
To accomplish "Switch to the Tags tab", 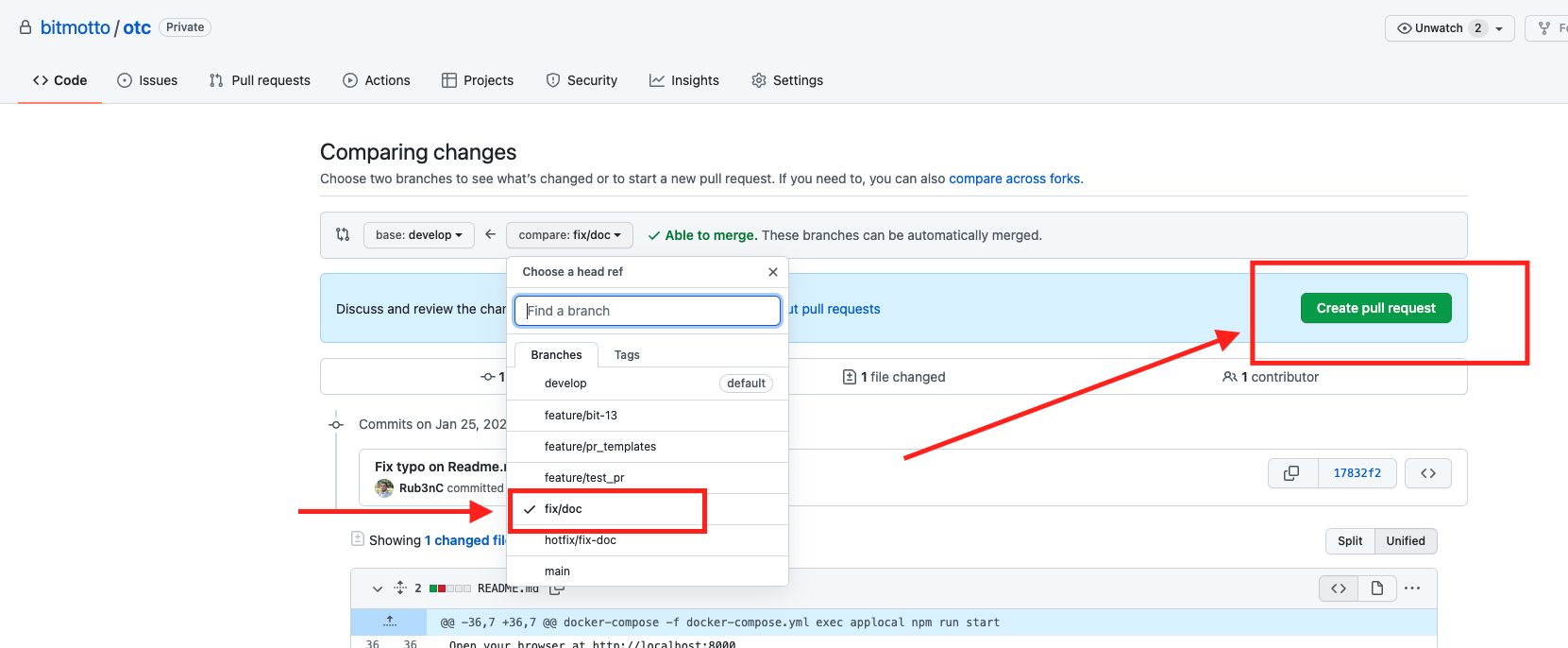I will [627, 355].
